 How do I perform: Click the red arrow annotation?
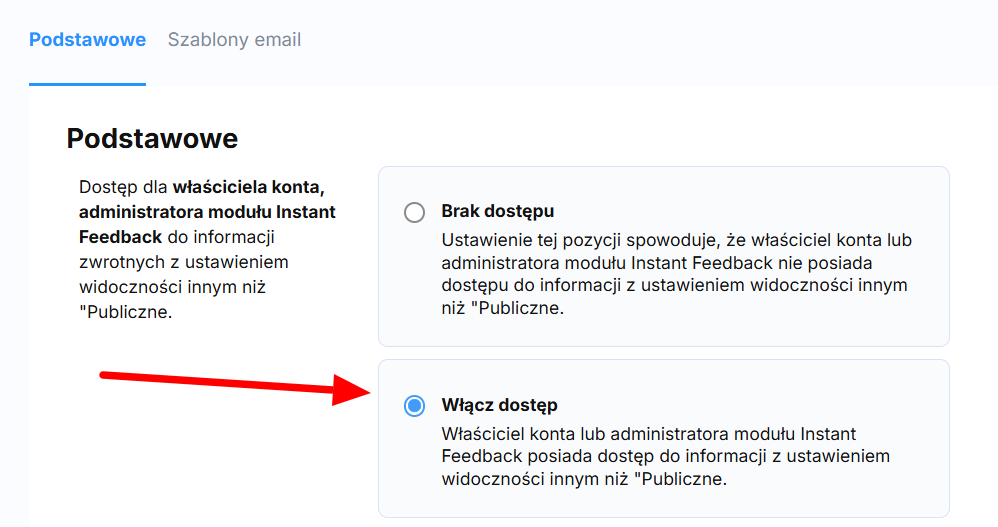click(220, 383)
